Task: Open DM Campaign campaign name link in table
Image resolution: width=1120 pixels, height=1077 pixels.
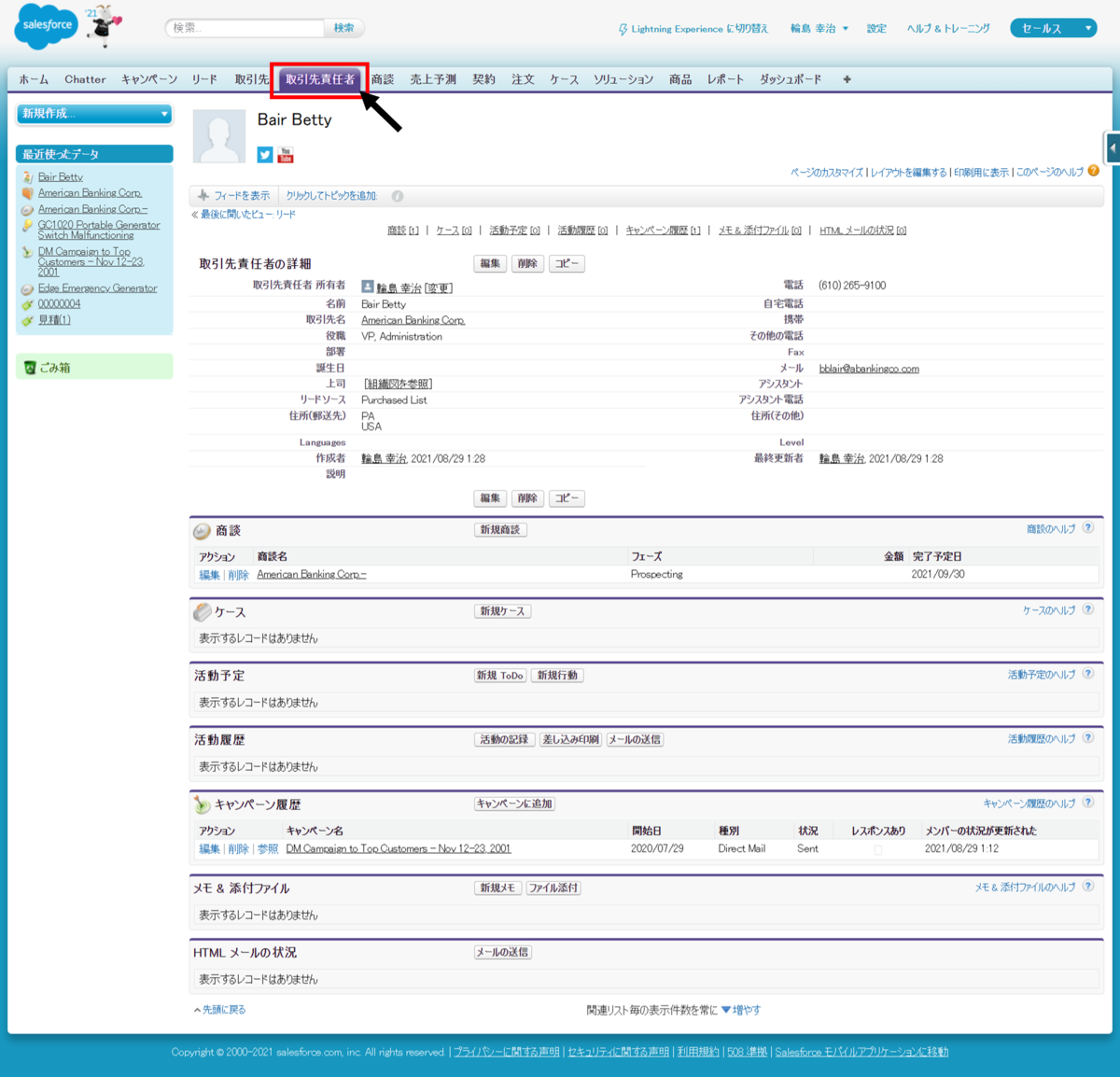Action: point(399,849)
